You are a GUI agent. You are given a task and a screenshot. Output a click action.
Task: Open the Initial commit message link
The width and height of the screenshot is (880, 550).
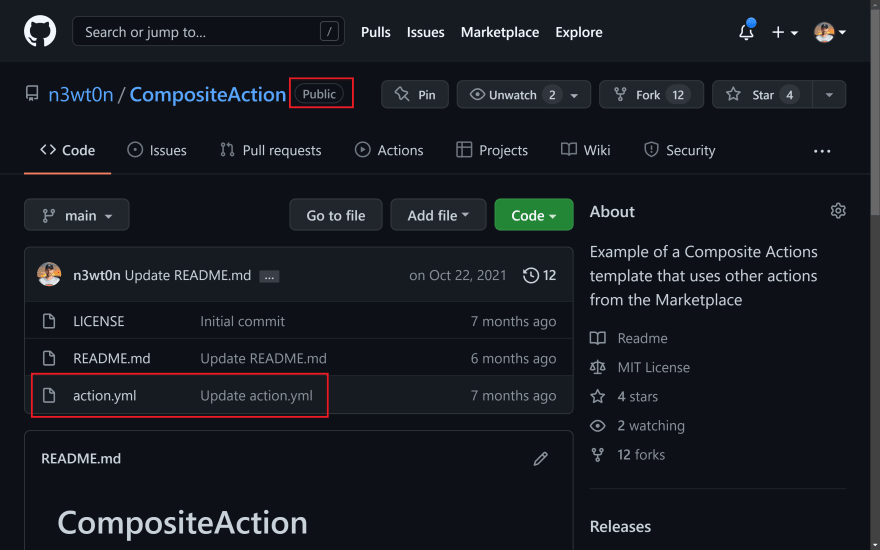pyautogui.click(x=242, y=322)
